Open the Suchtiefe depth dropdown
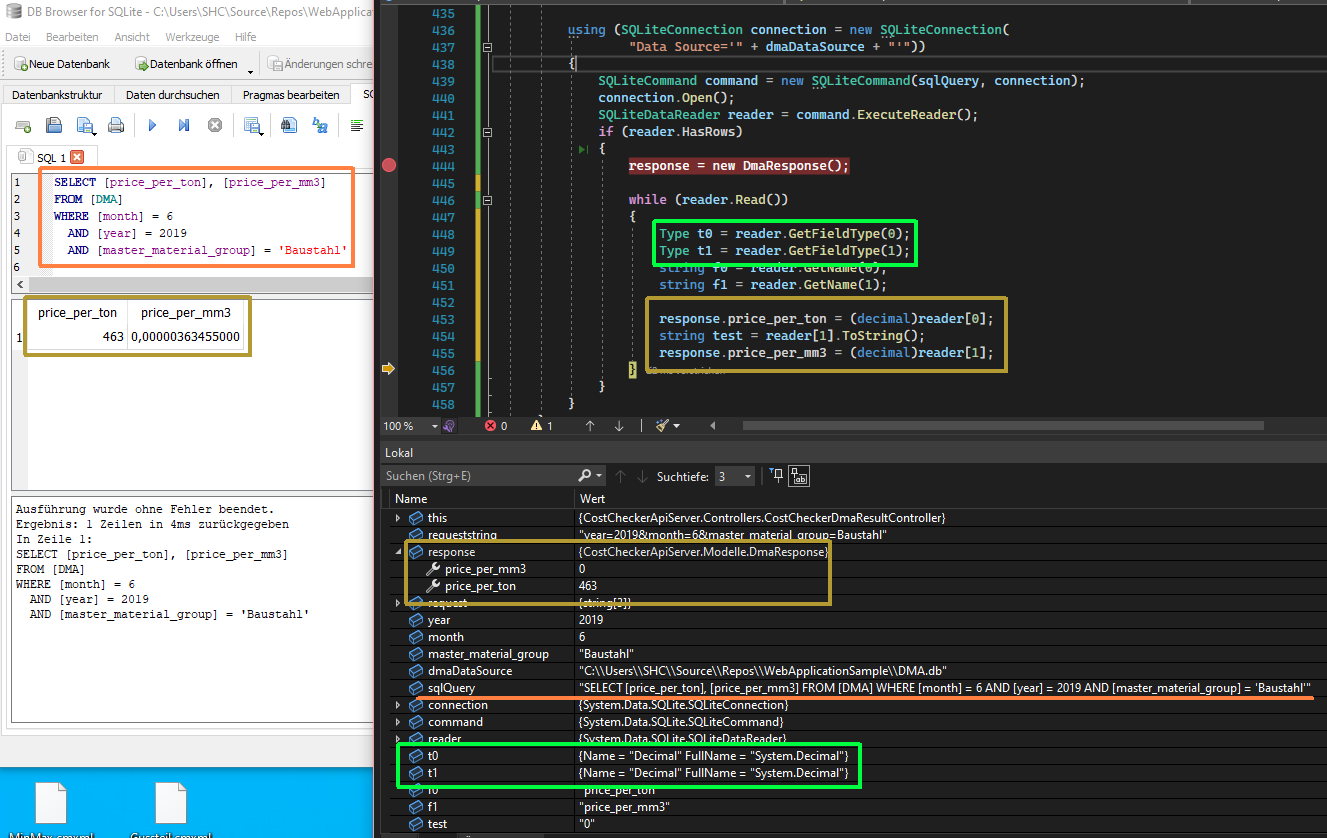 (735, 476)
